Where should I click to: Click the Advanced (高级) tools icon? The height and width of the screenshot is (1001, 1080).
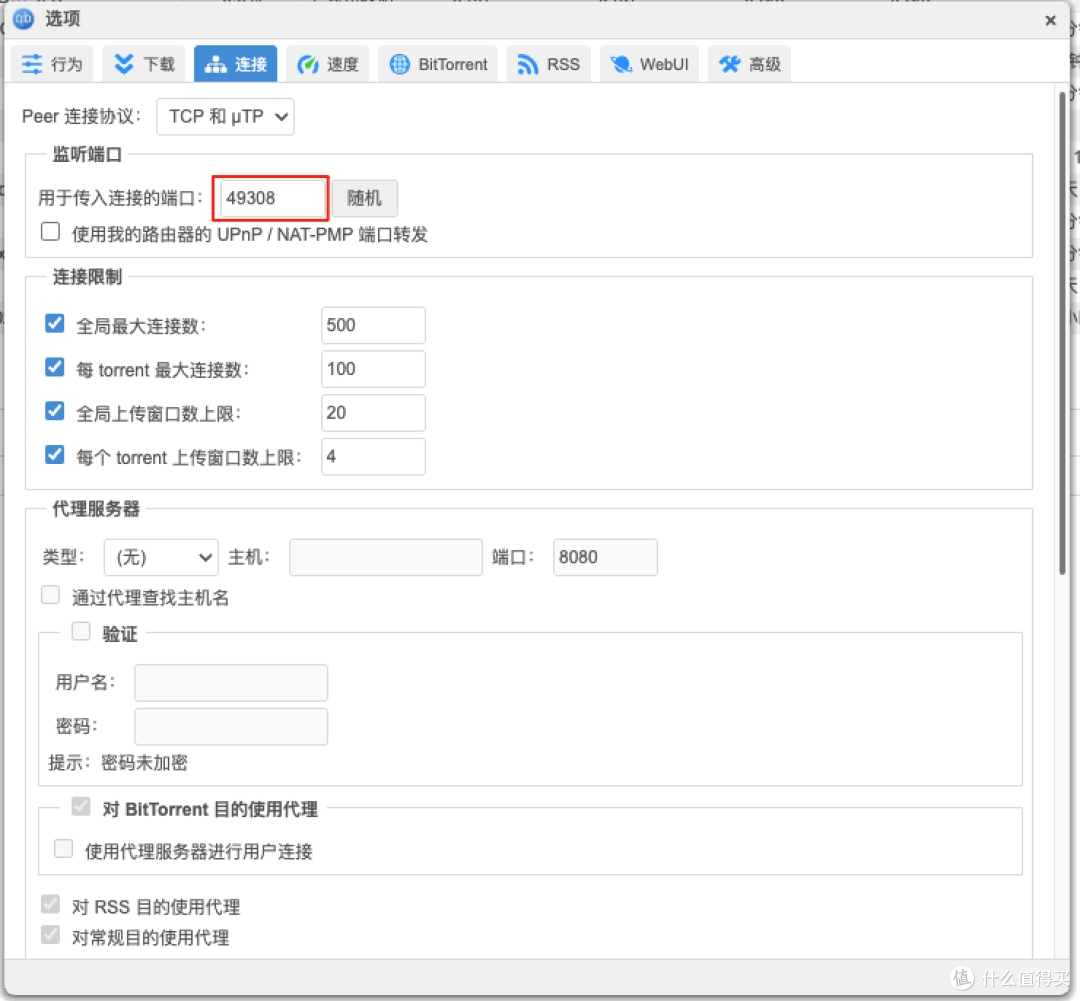(729, 64)
